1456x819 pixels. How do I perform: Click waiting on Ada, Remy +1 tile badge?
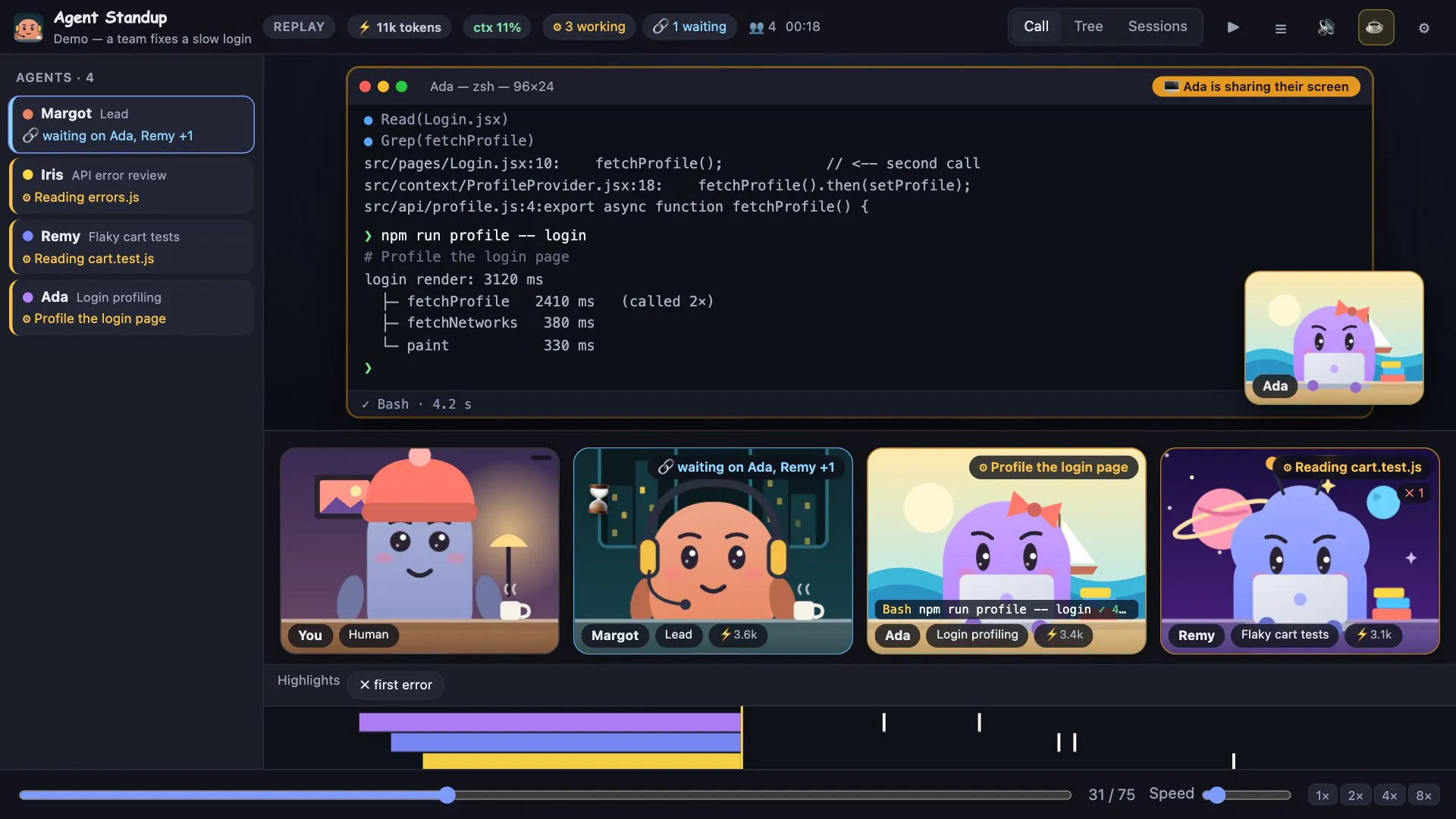tap(746, 467)
